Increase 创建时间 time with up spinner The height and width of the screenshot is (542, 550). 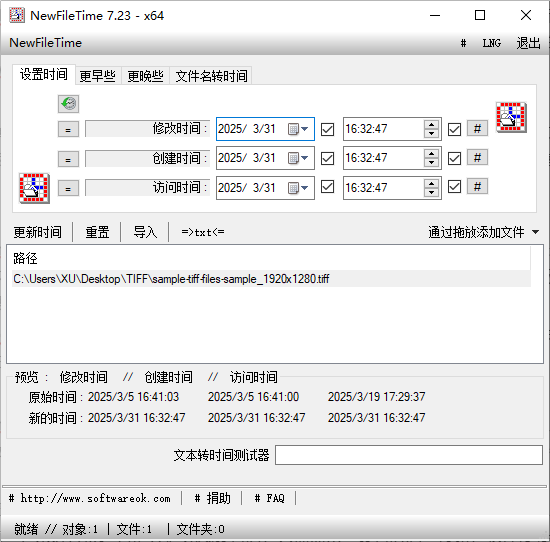pyautogui.click(x=431, y=154)
